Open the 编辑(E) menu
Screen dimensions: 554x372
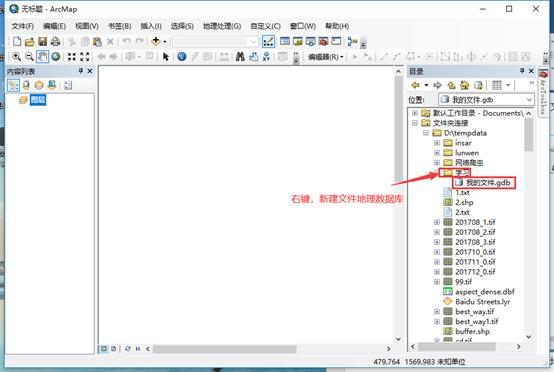54,26
